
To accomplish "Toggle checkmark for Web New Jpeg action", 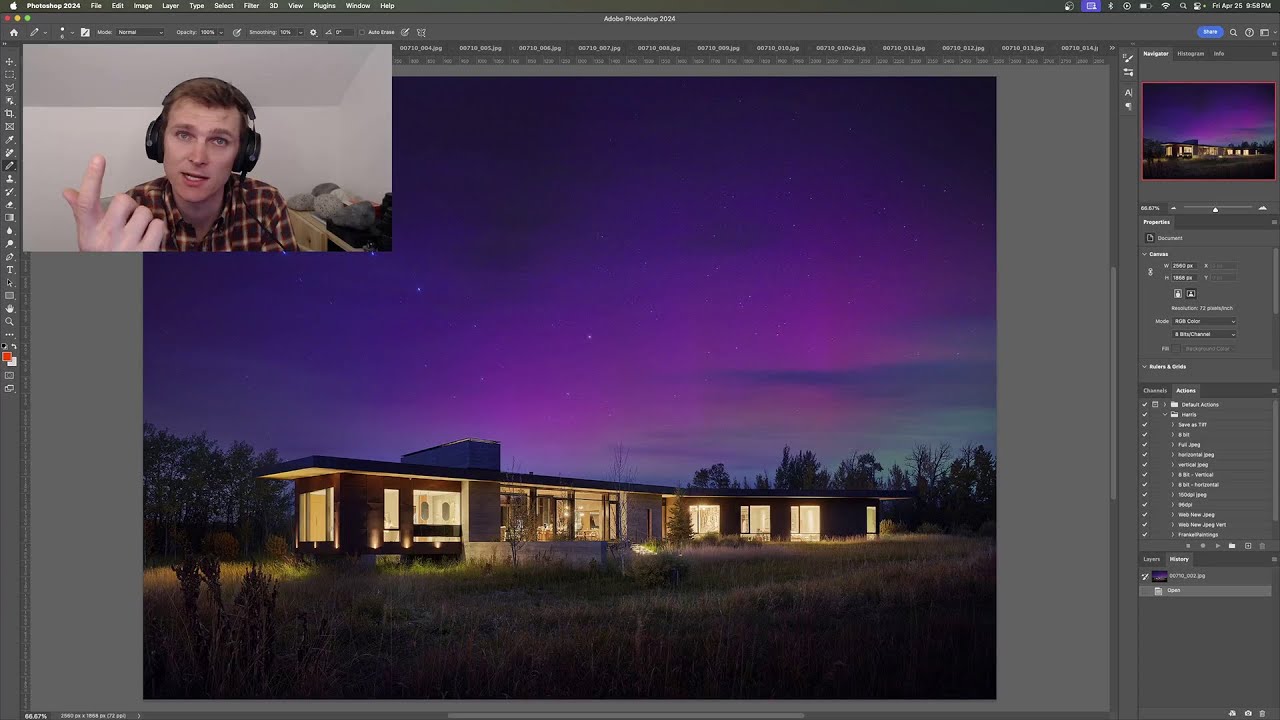I will [1145, 514].
